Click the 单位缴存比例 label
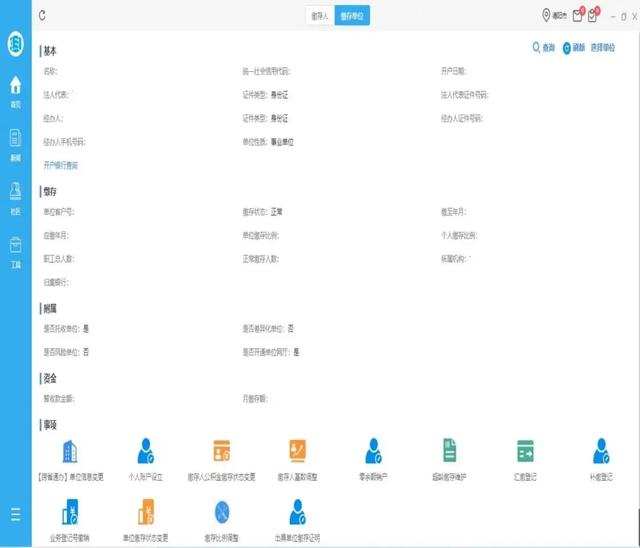Viewport: 640px width, 548px height. [x=260, y=235]
